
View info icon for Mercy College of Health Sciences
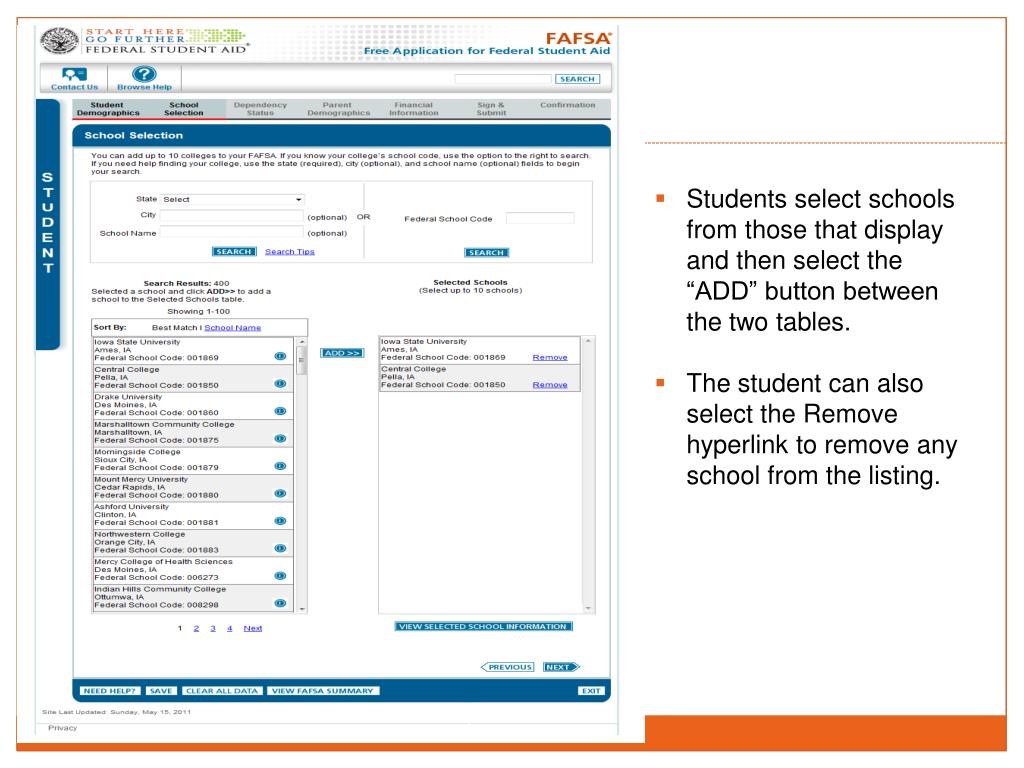click(x=280, y=575)
